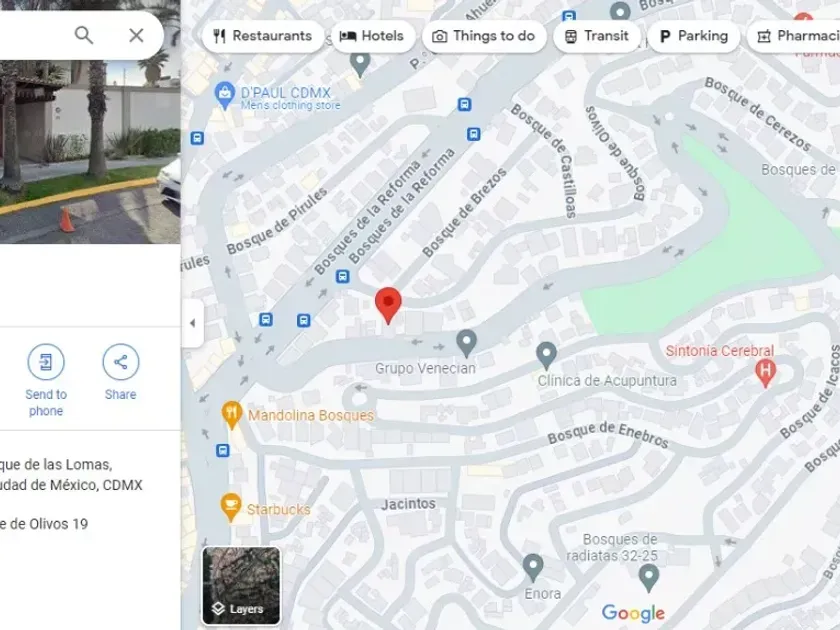
Task: Collapse the side panel arrow
Action: 192,323
